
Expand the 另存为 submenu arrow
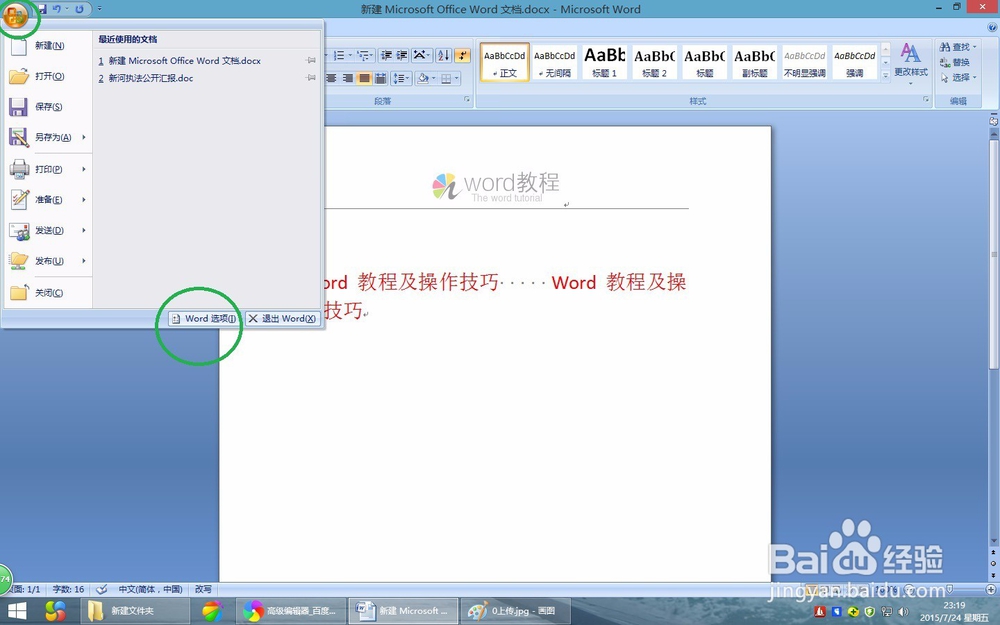click(84, 137)
